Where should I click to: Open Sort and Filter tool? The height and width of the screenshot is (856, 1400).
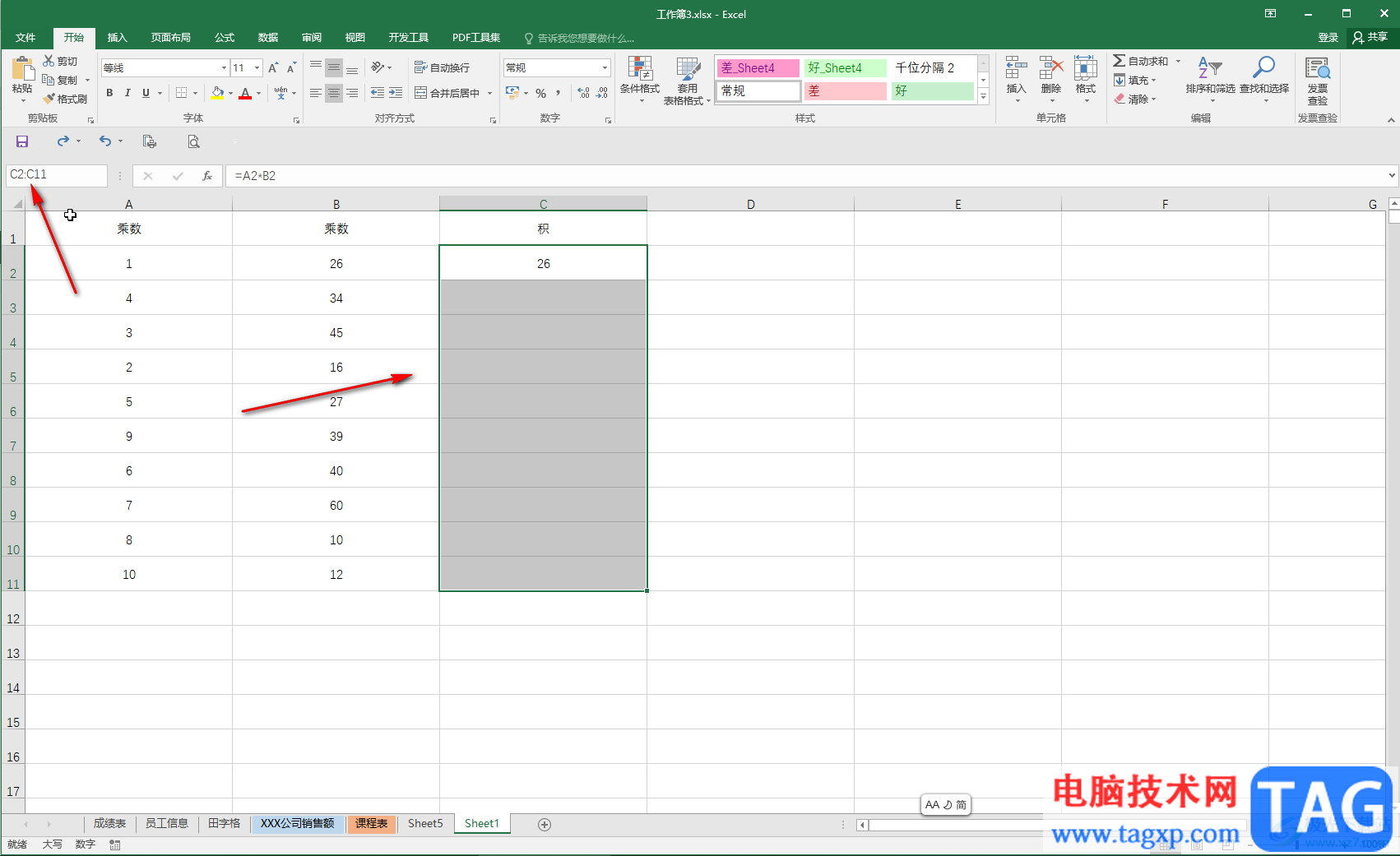click(1210, 78)
